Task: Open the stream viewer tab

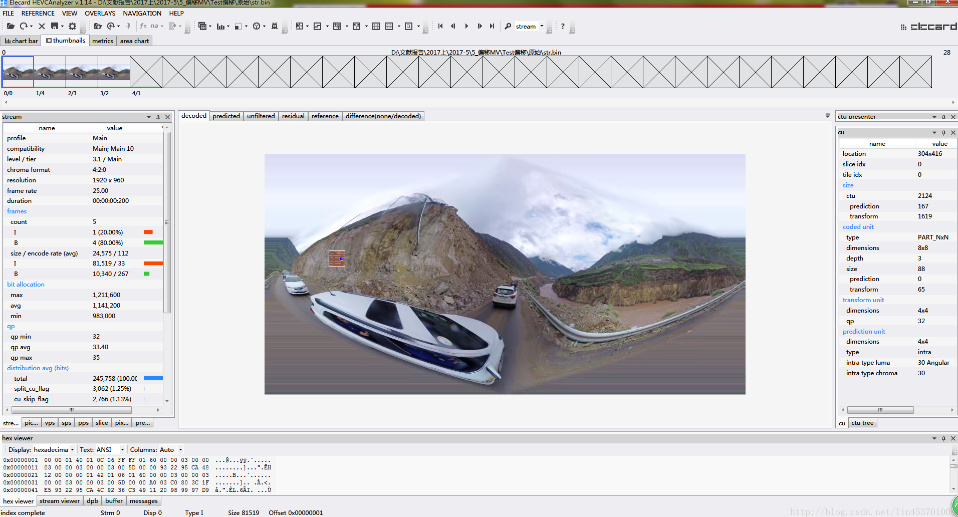Action: point(59,501)
